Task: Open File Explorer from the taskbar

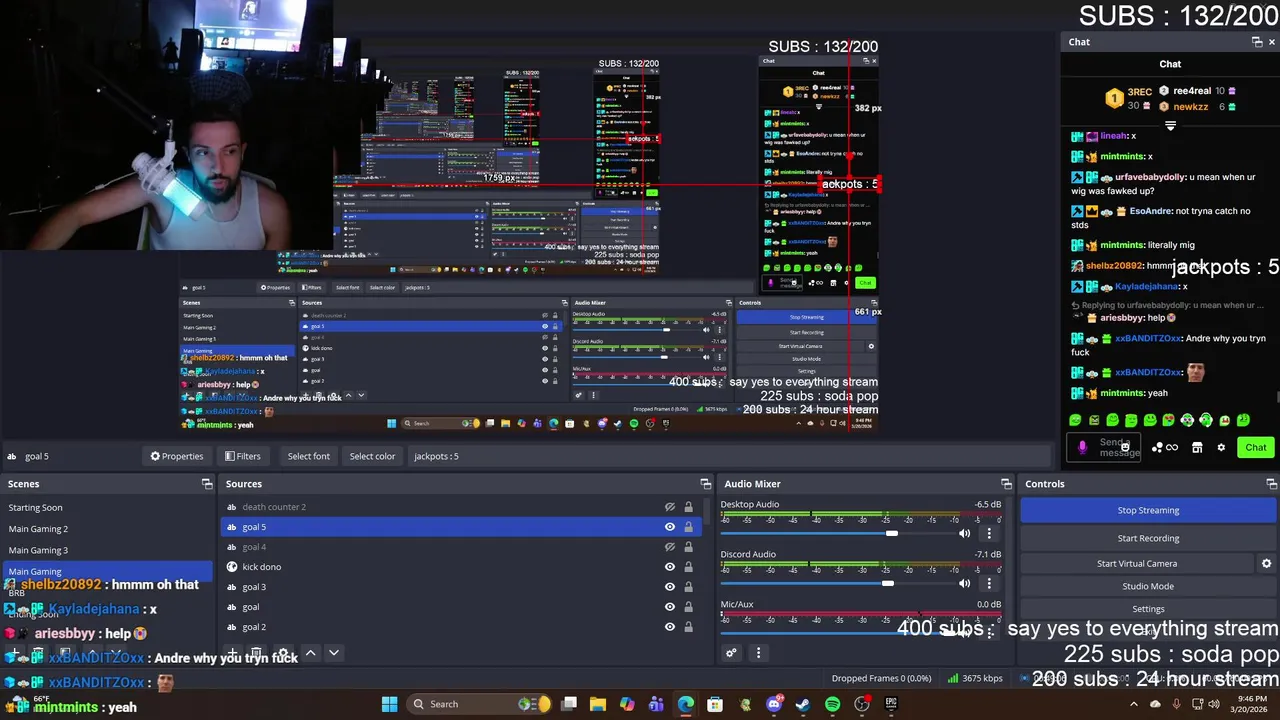Action: click(x=598, y=704)
